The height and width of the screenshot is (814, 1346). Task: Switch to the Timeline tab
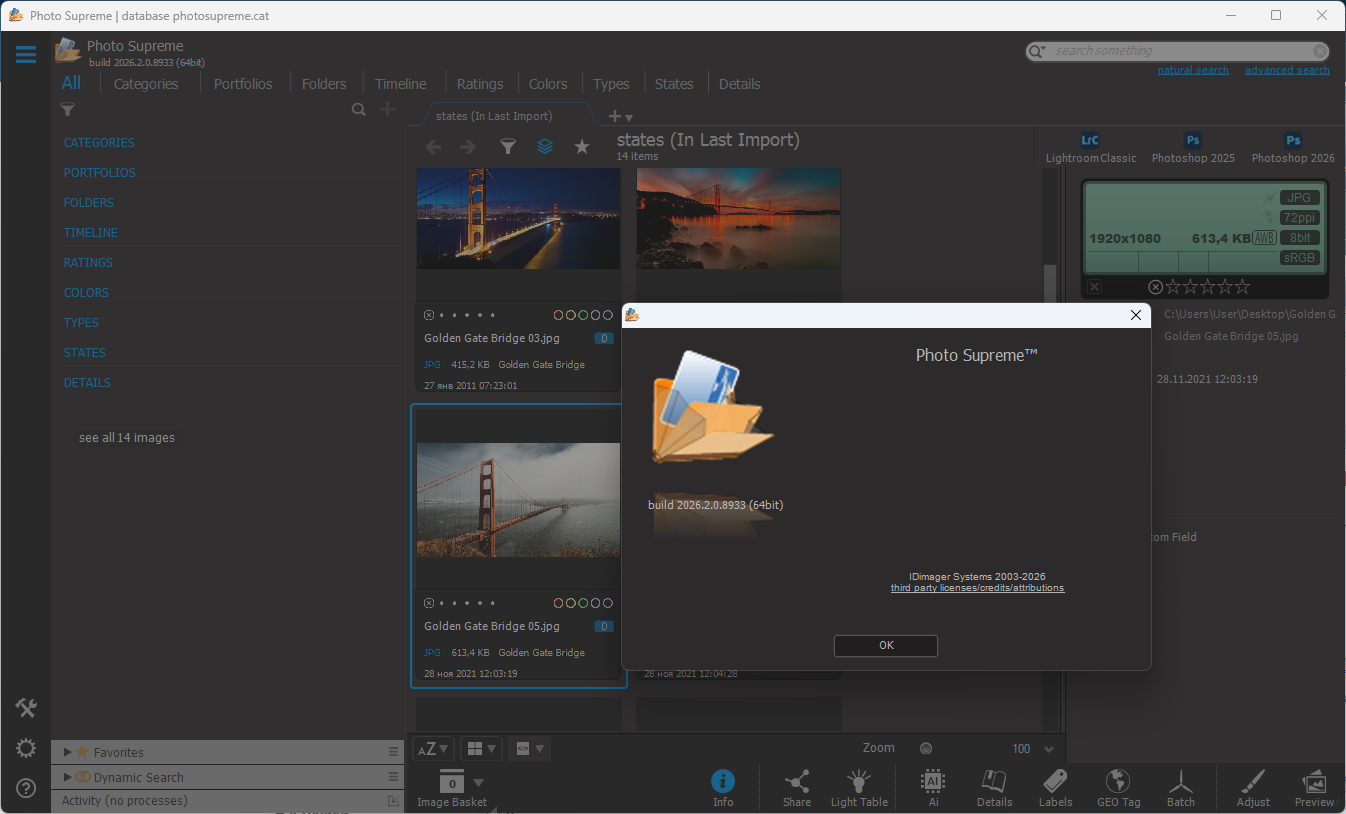coord(400,84)
